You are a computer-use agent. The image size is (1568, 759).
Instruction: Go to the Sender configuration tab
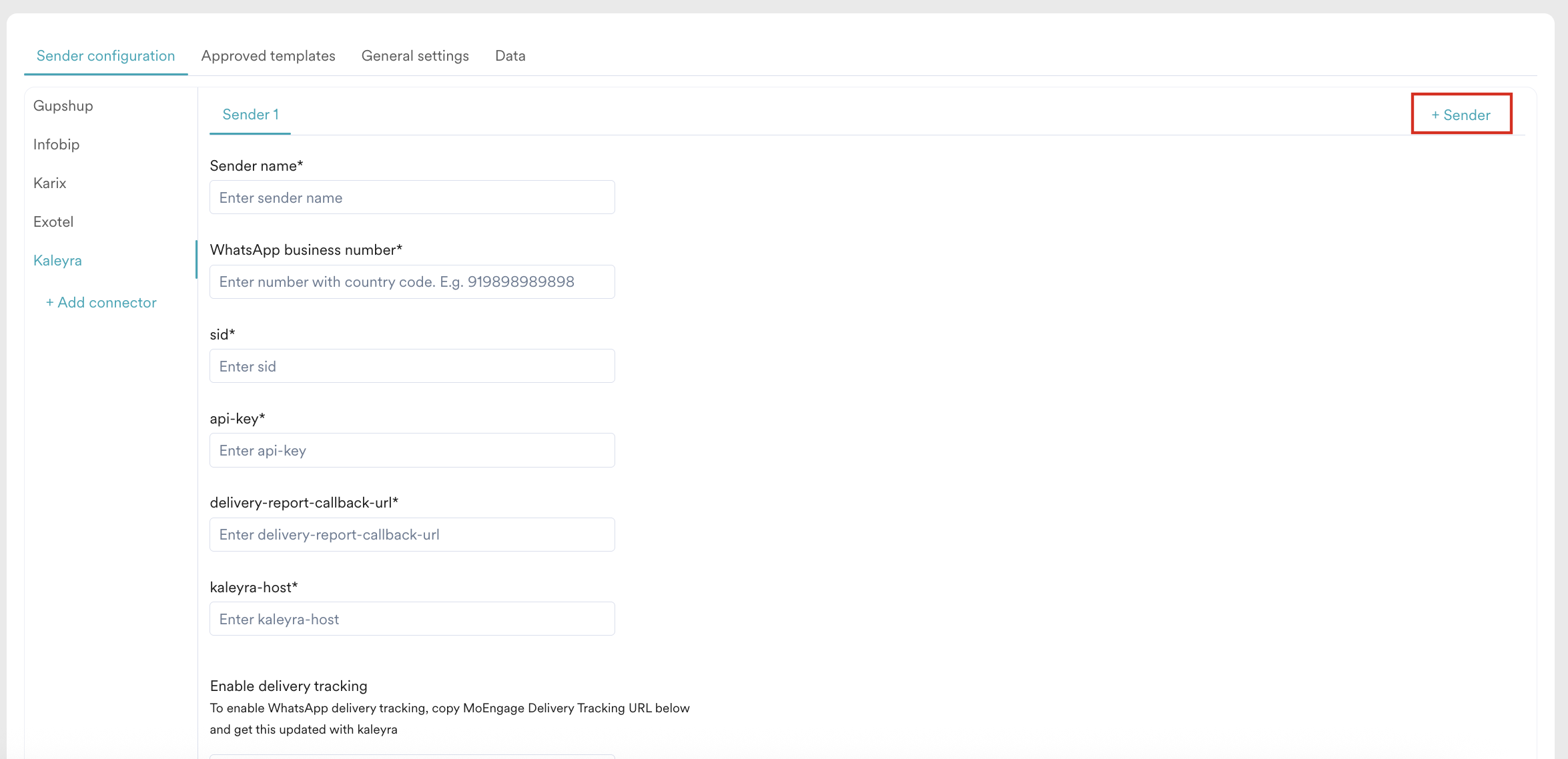(x=105, y=56)
